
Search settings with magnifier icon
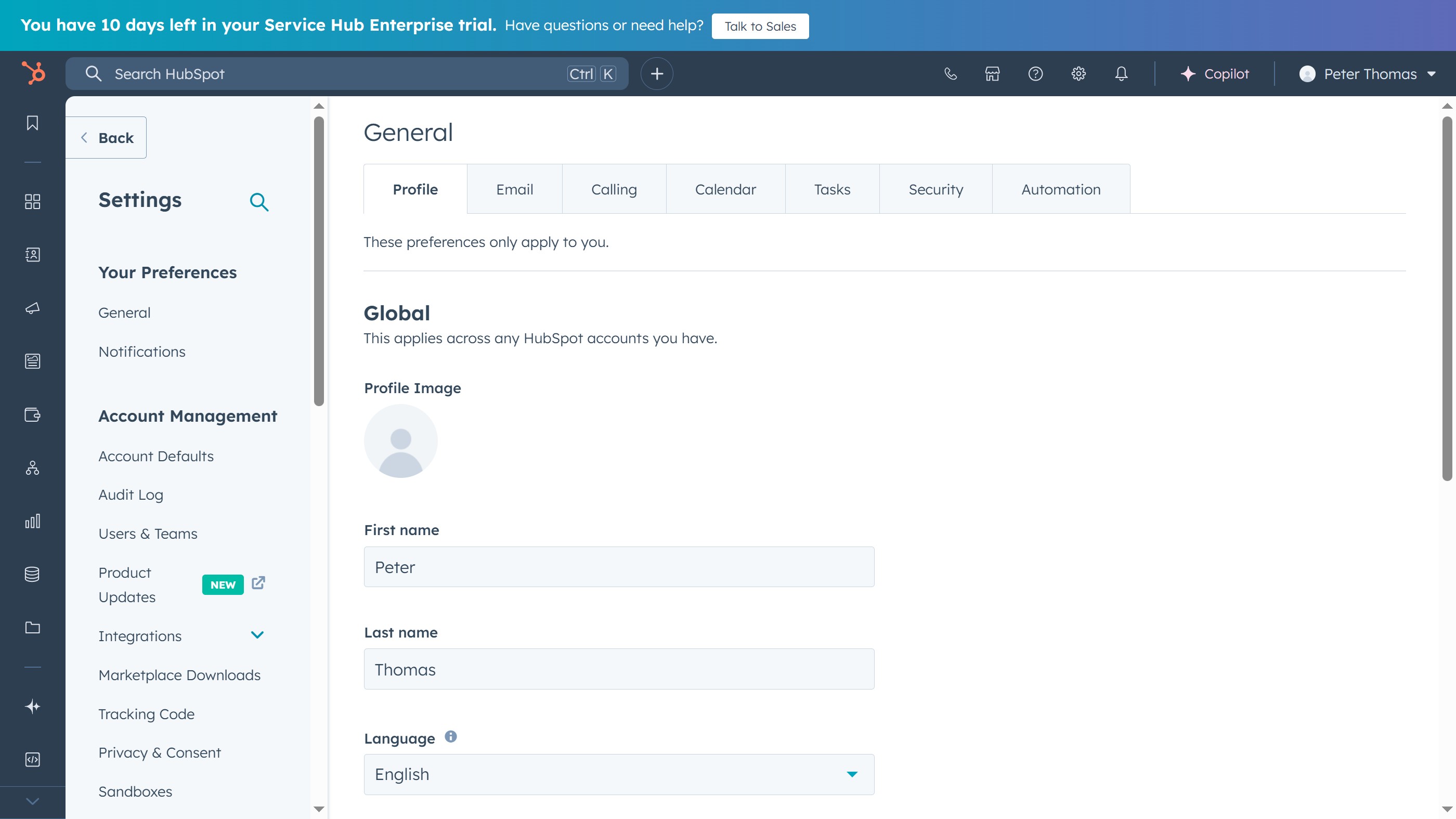click(x=259, y=201)
